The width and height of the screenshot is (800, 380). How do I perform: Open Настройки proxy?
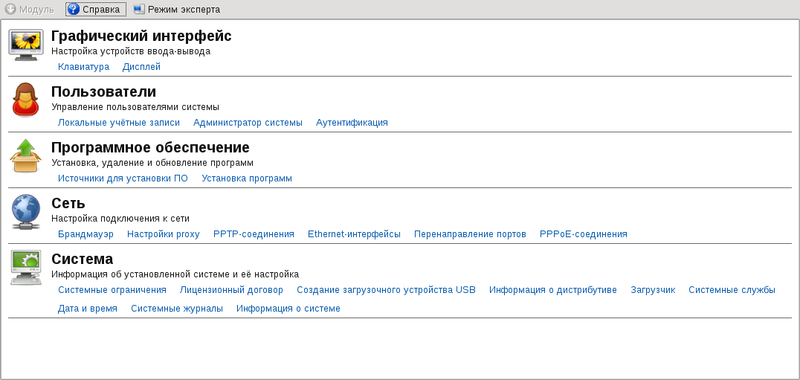point(163,234)
